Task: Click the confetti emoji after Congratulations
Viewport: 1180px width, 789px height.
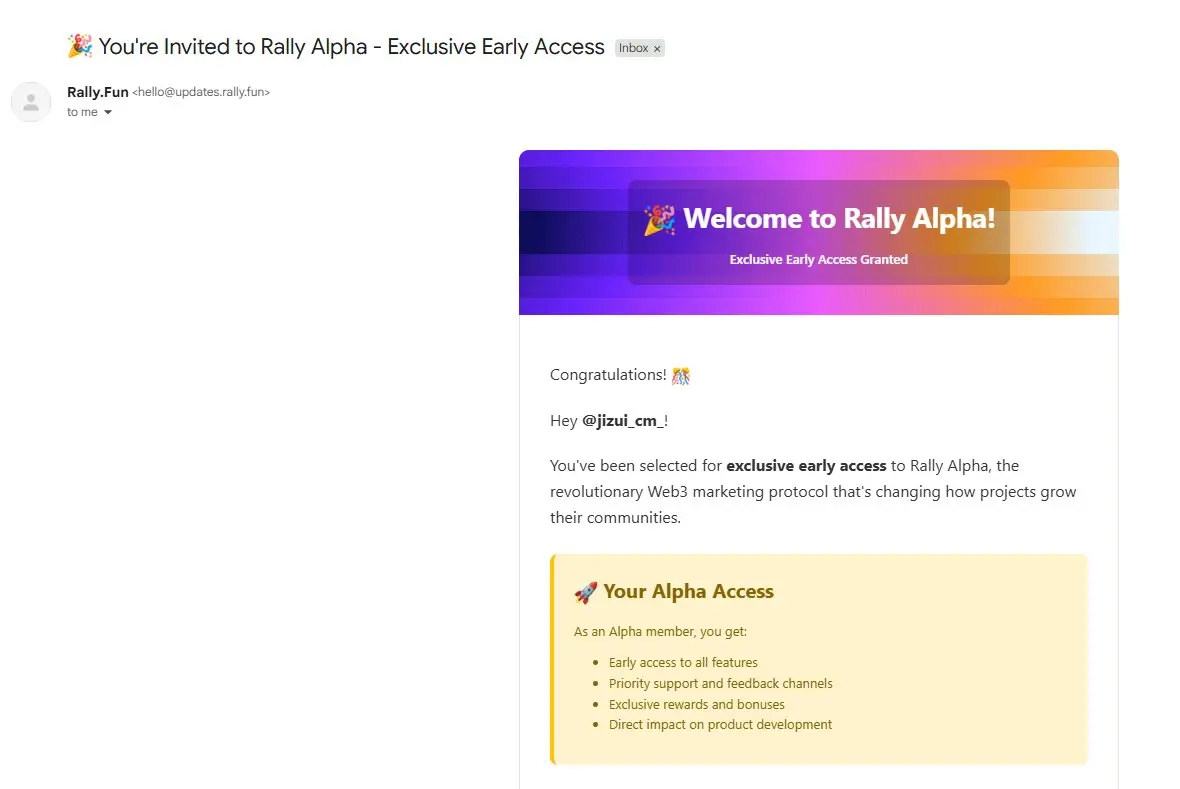Action: (x=681, y=375)
